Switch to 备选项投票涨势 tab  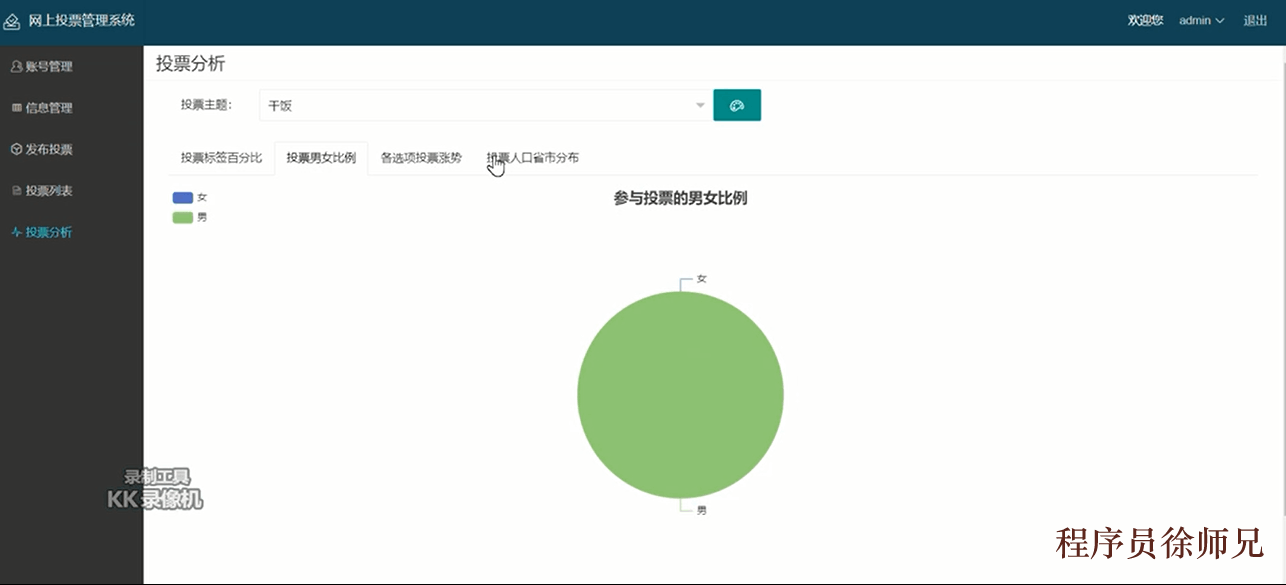(x=421, y=158)
